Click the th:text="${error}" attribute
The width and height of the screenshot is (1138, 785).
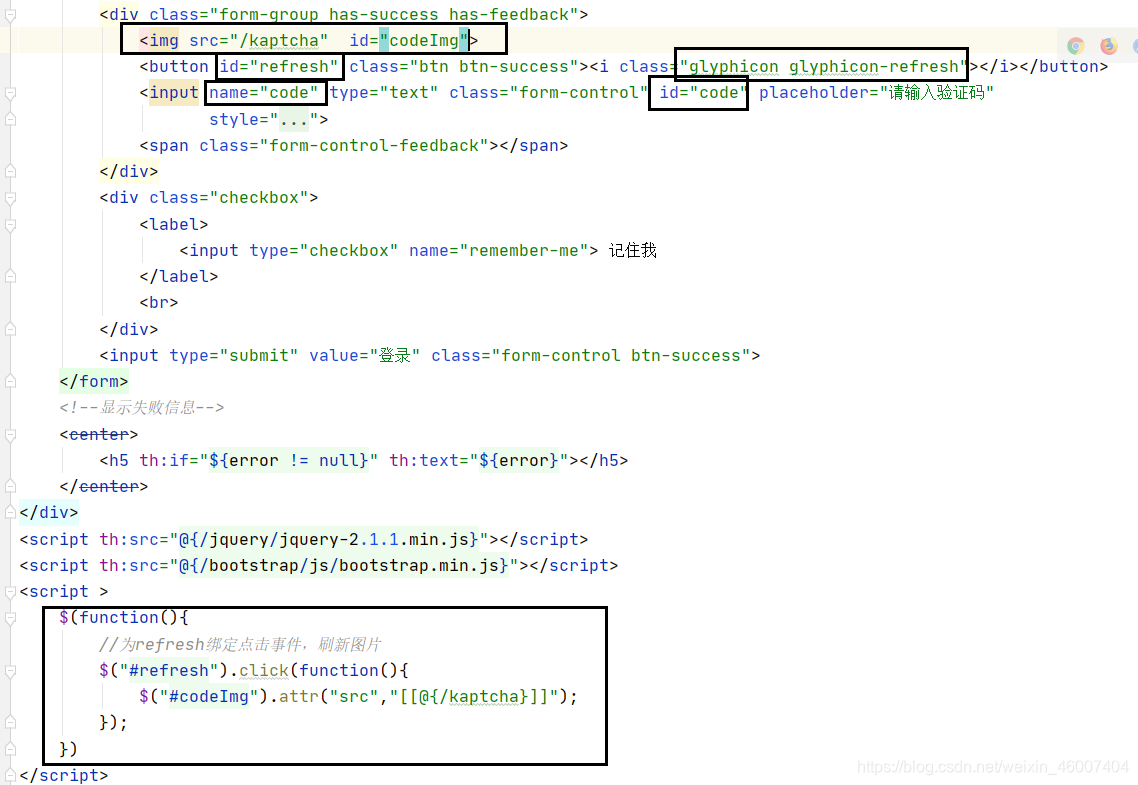click(479, 461)
